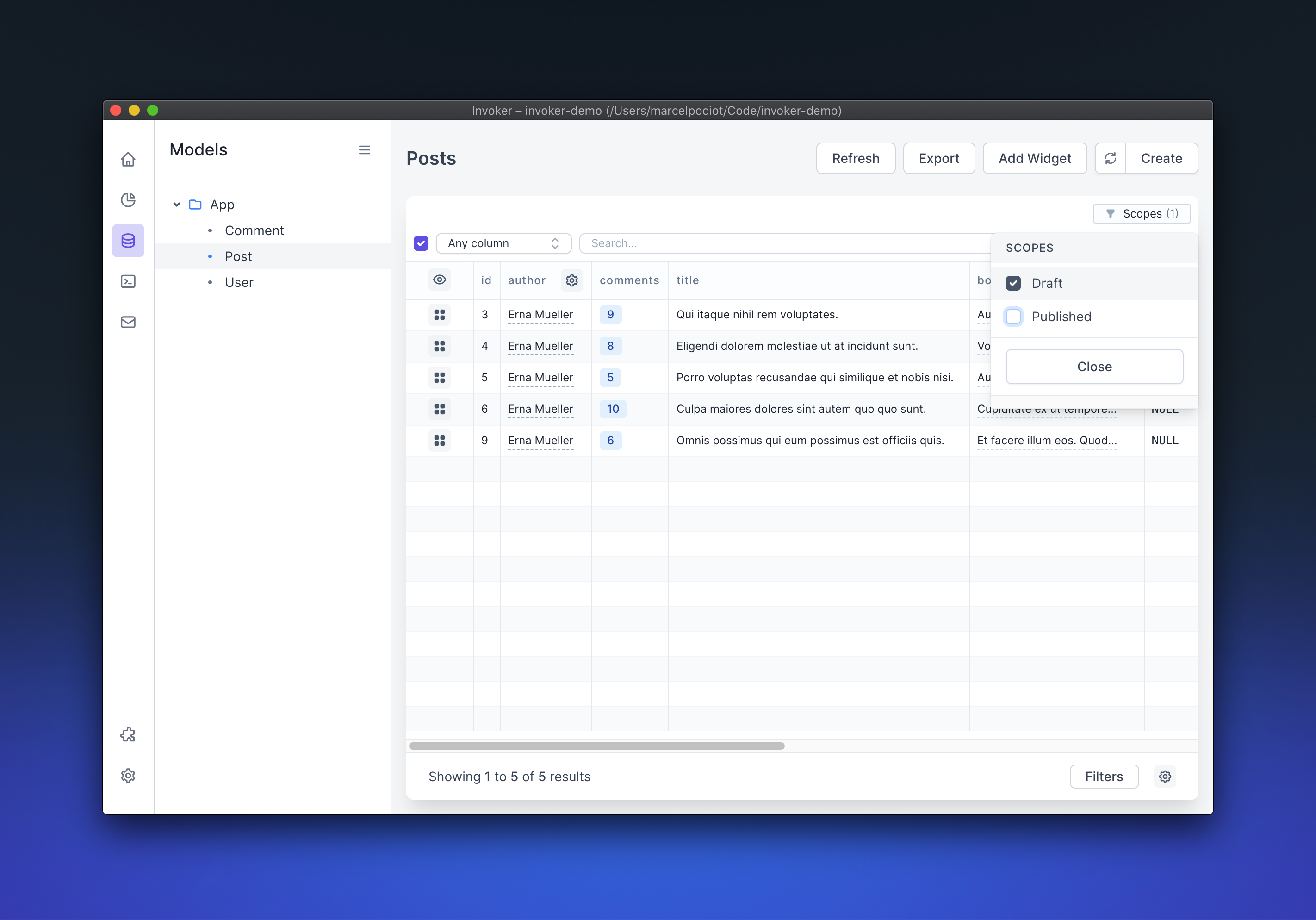Open the dashboard pie chart icon
The height and width of the screenshot is (920, 1316).
(x=128, y=199)
